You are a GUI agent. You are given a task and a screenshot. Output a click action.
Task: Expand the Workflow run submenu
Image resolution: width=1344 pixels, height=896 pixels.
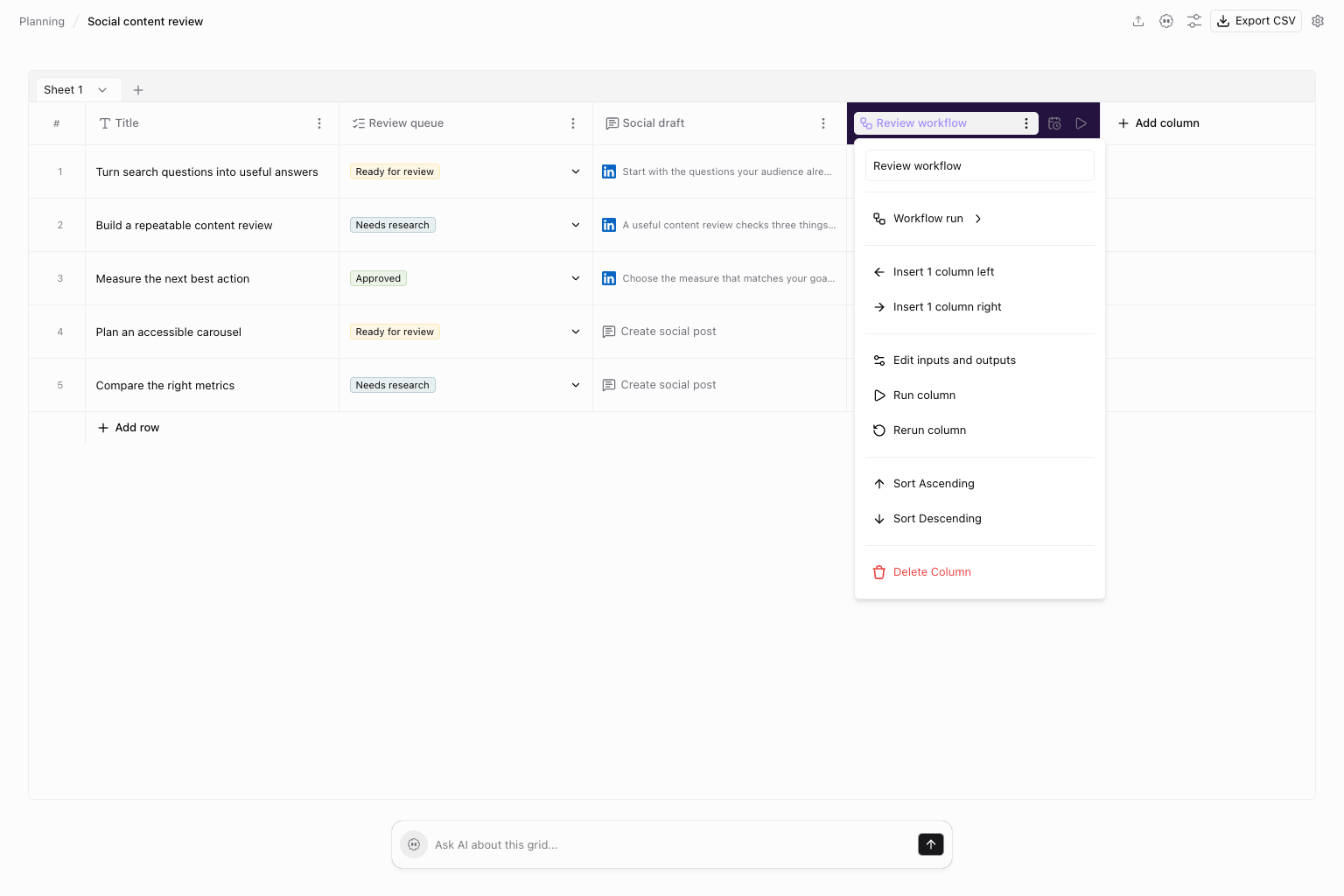pyautogui.click(x=979, y=219)
